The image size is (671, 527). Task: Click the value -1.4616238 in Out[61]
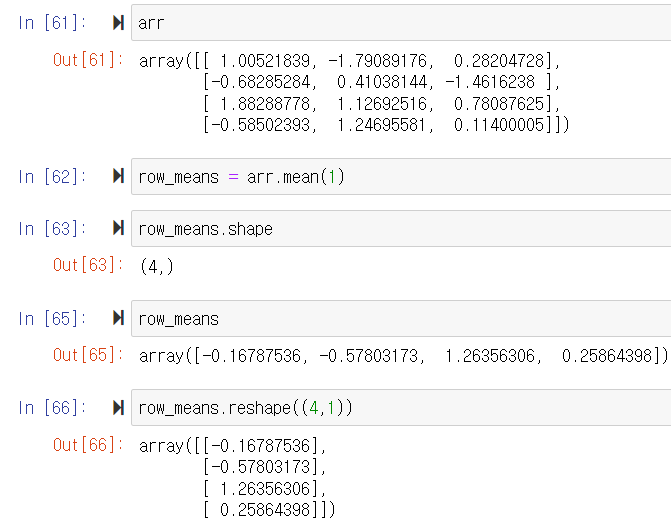pyautogui.click(x=490, y=82)
